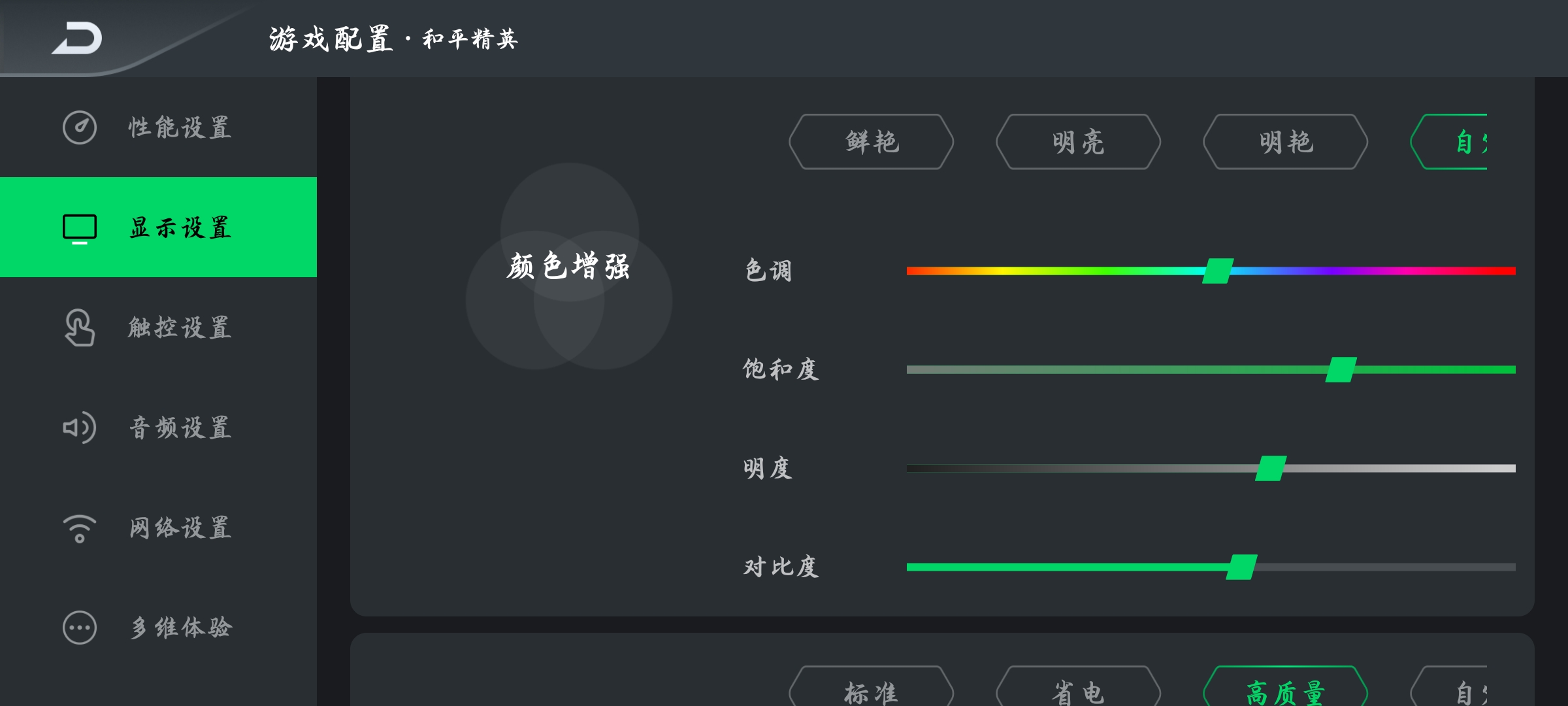Click the speedometer icon for 性能设置

click(80, 127)
